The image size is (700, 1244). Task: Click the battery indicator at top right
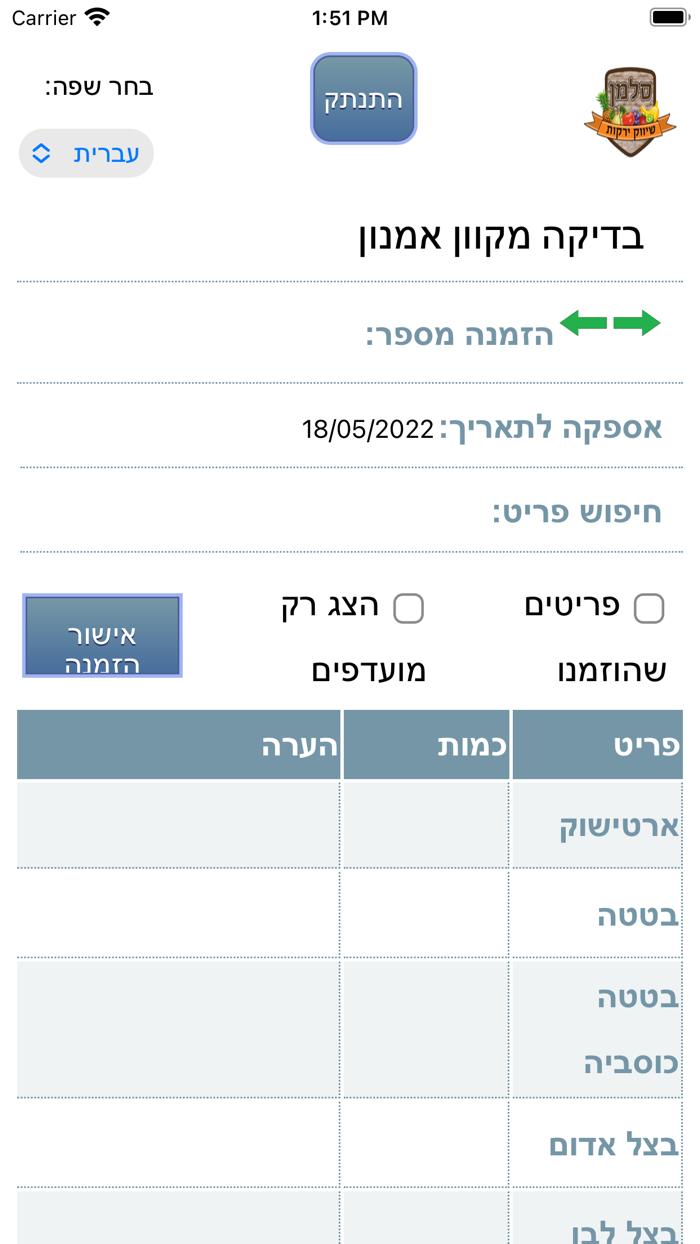(666, 17)
